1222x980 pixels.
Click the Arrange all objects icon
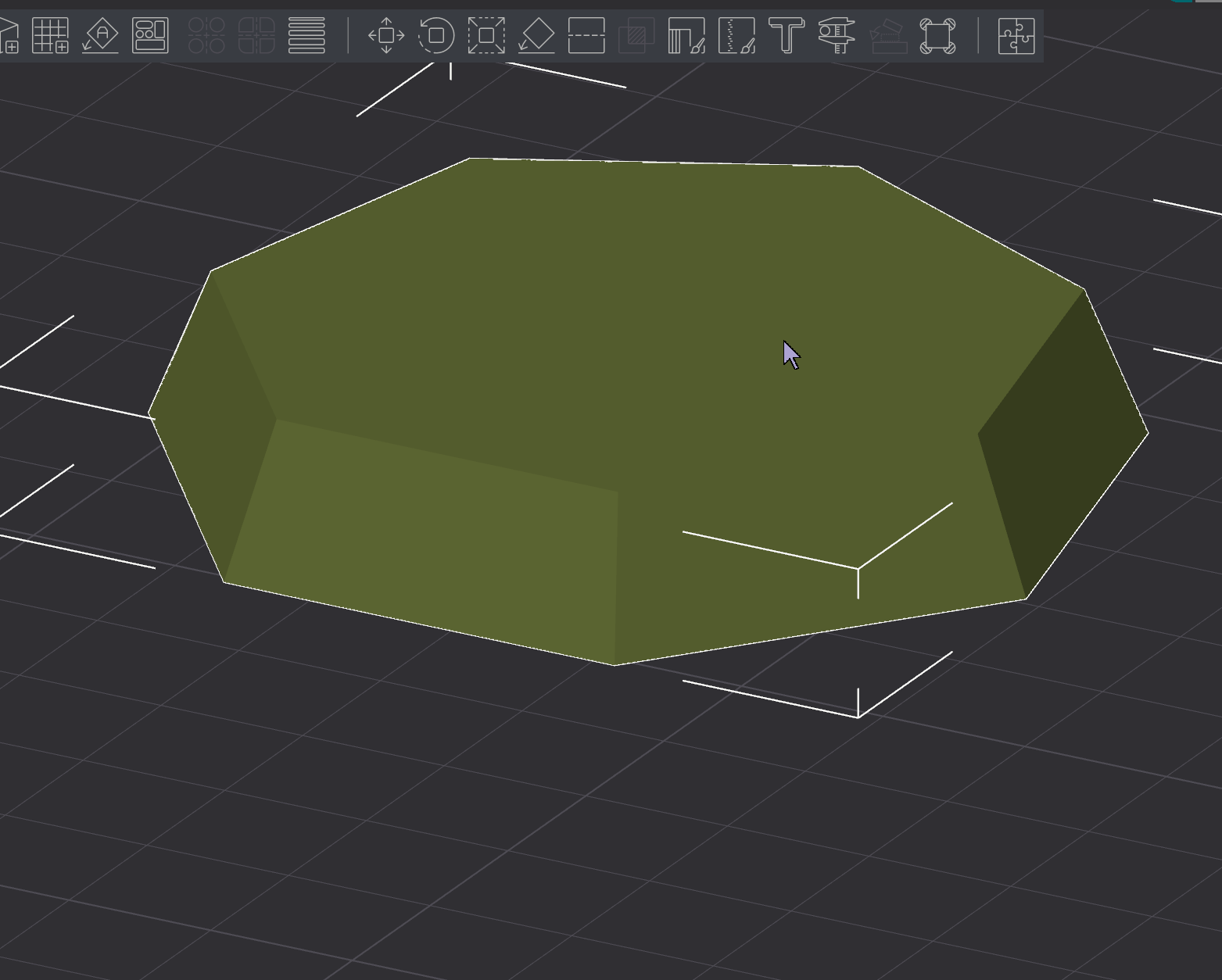(150, 36)
